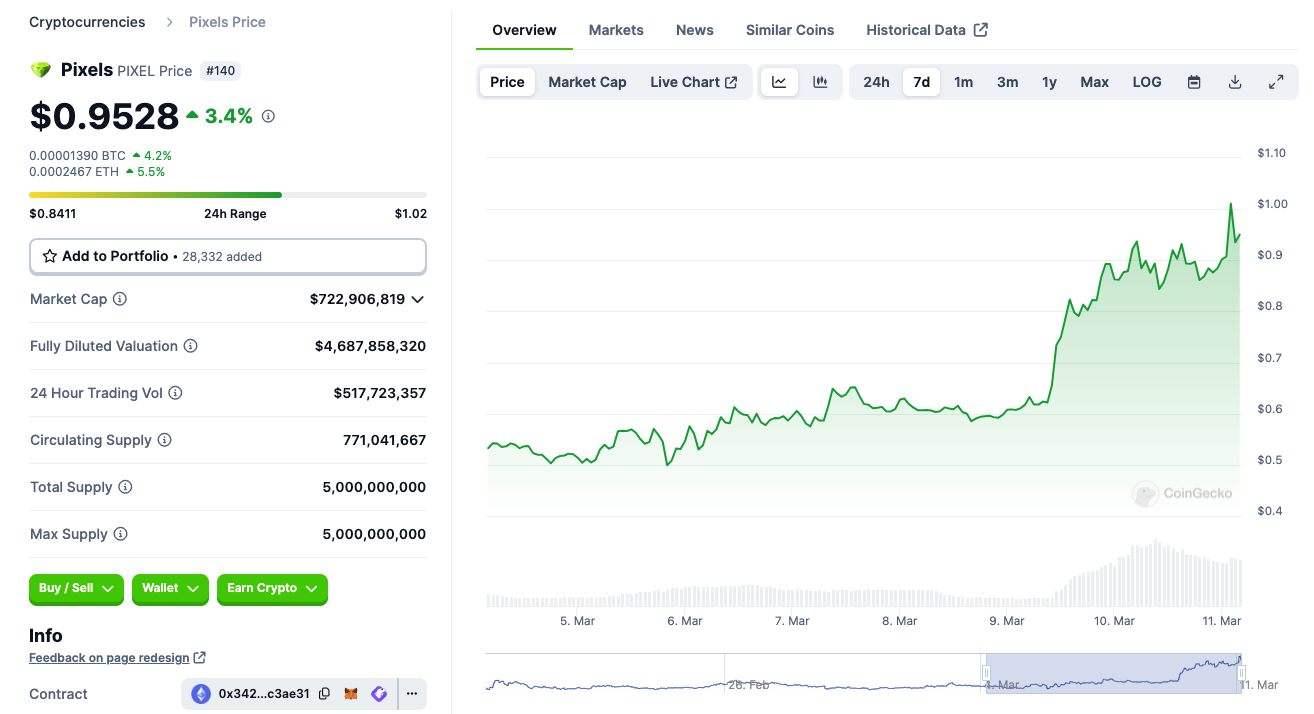
Task: Click Cryptocurrencies breadcrumb
Action: click(x=87, y=22)
